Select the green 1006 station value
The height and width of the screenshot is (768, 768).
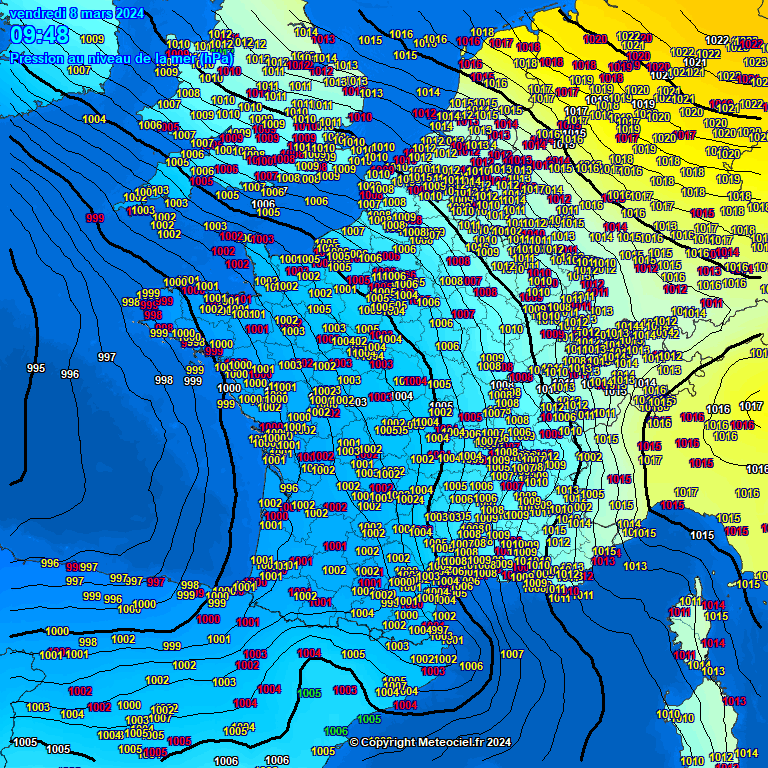point(336,731)
